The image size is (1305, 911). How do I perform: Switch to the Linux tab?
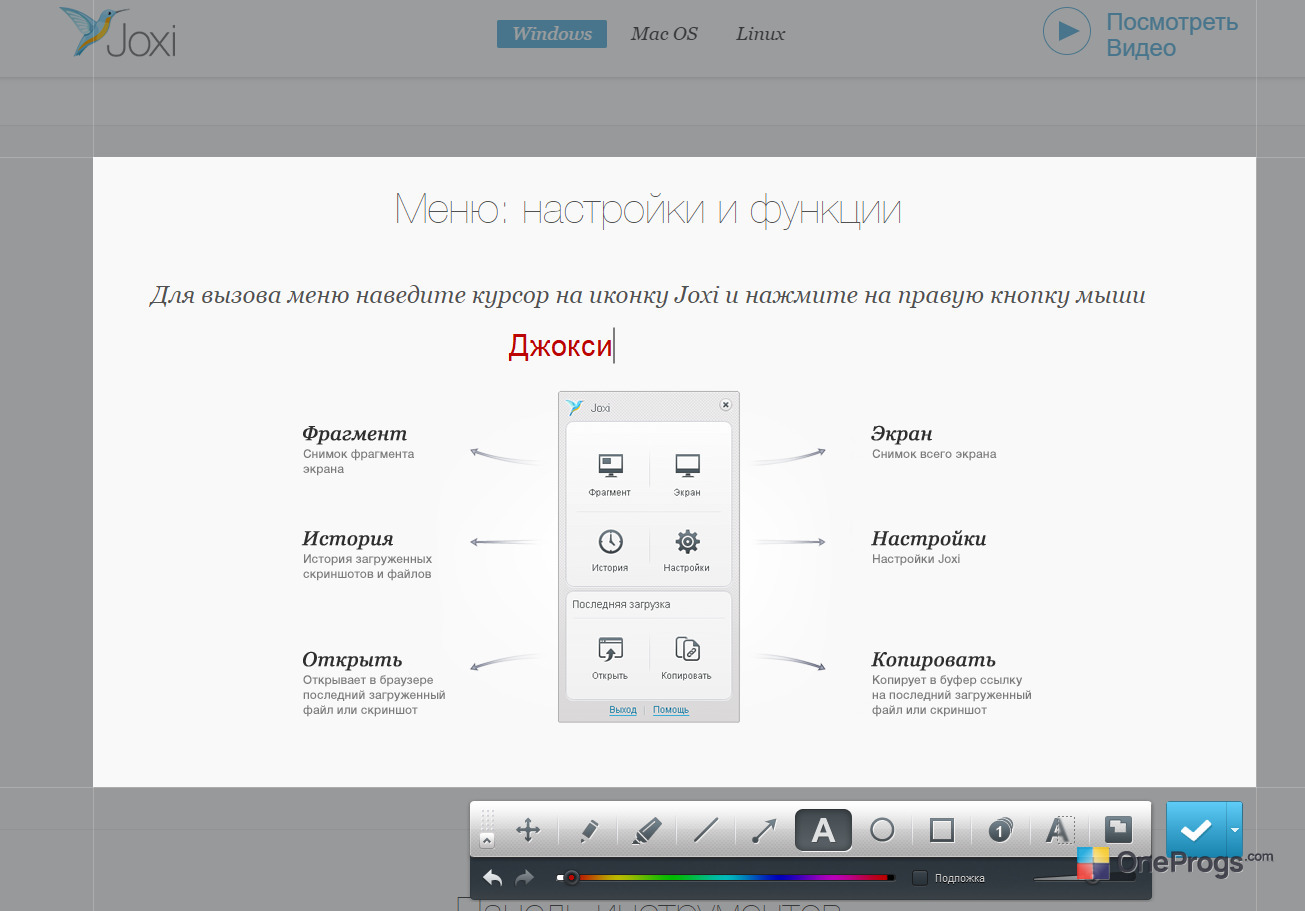(x=761, y=34)
